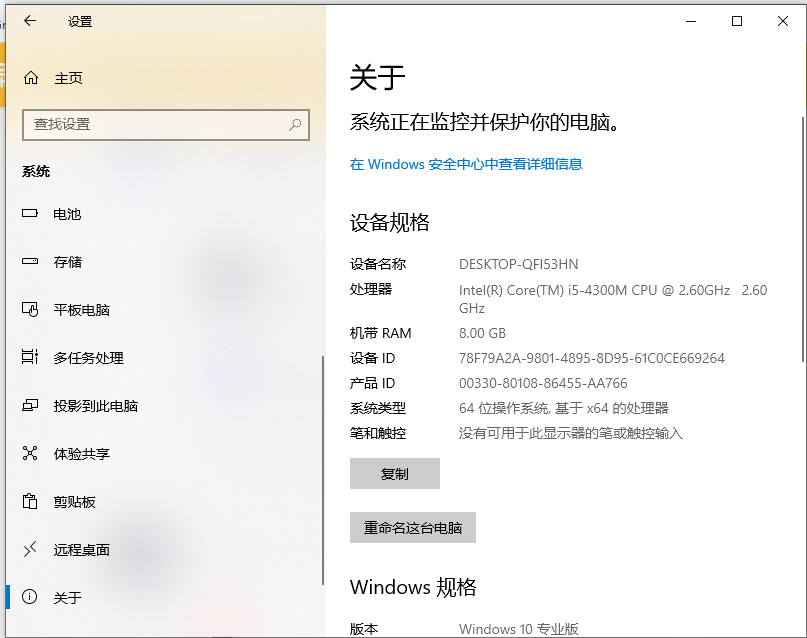
Task: Click device name DESKTOP-QFI53HN
Action: click(x=519, y=264)
